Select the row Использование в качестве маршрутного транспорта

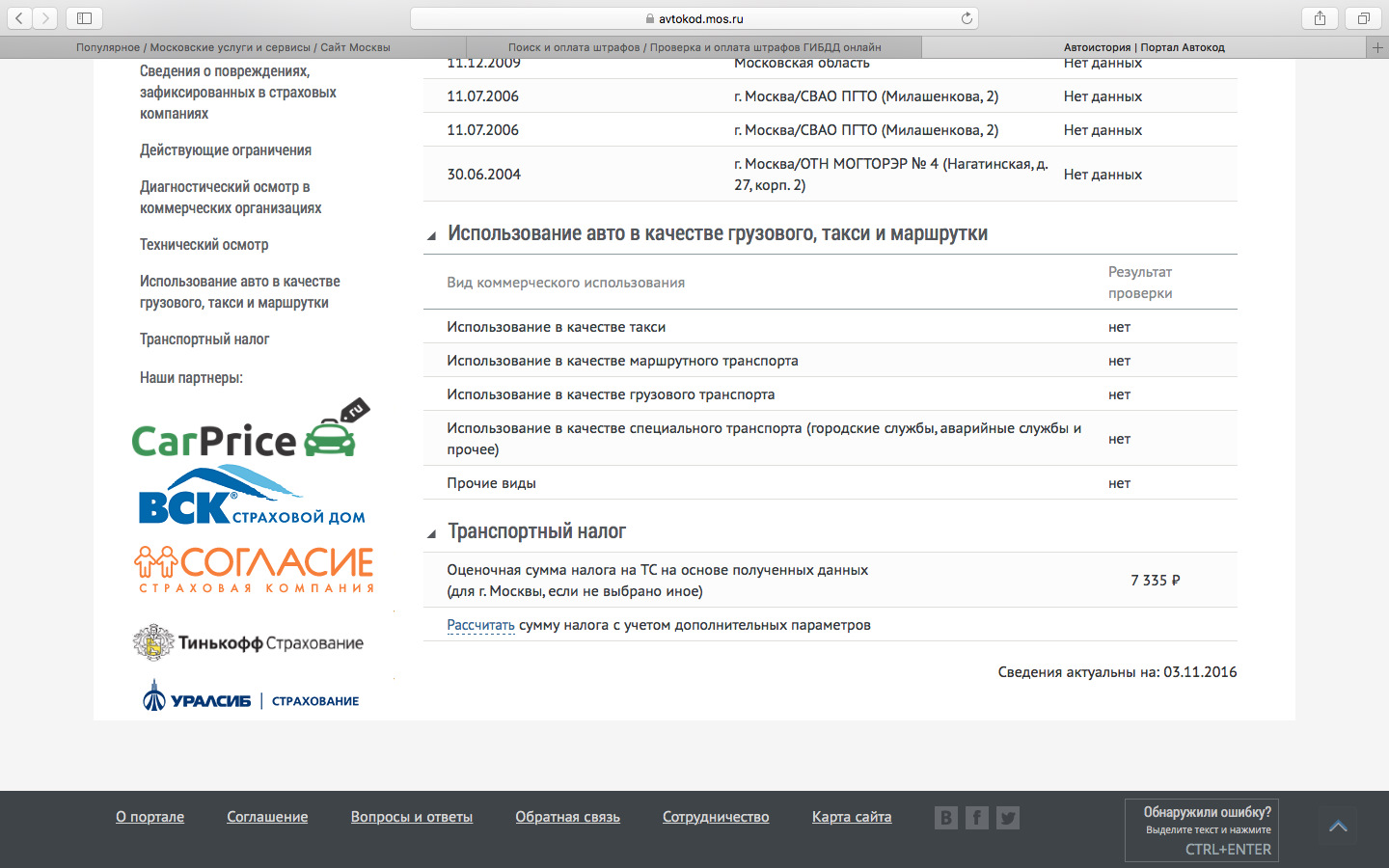pyautogui.click(x=830, y=361)
